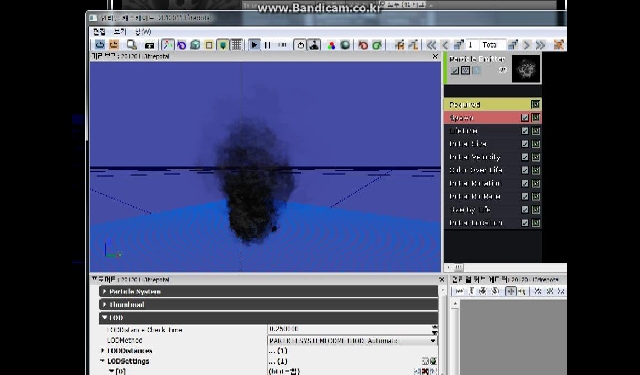640x375 pixels.
Task: Click the delete LOD icon at toolbar end
Action: 558,45
